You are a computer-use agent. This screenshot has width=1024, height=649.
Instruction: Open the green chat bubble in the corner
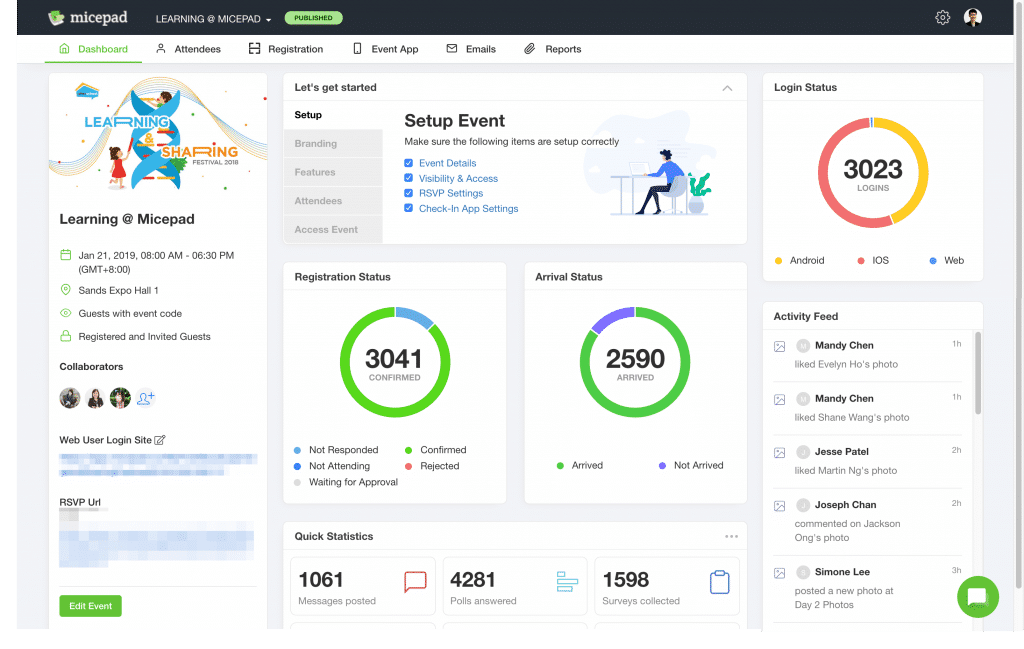click(x=977, y=597)
